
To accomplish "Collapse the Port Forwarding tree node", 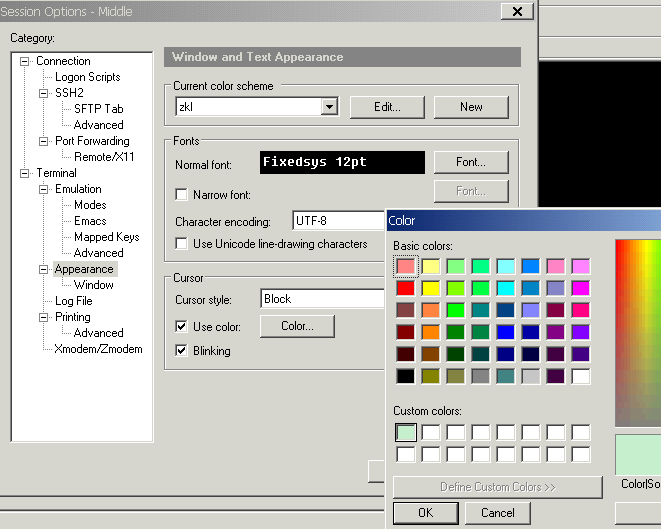I will (x=43, y=141).
